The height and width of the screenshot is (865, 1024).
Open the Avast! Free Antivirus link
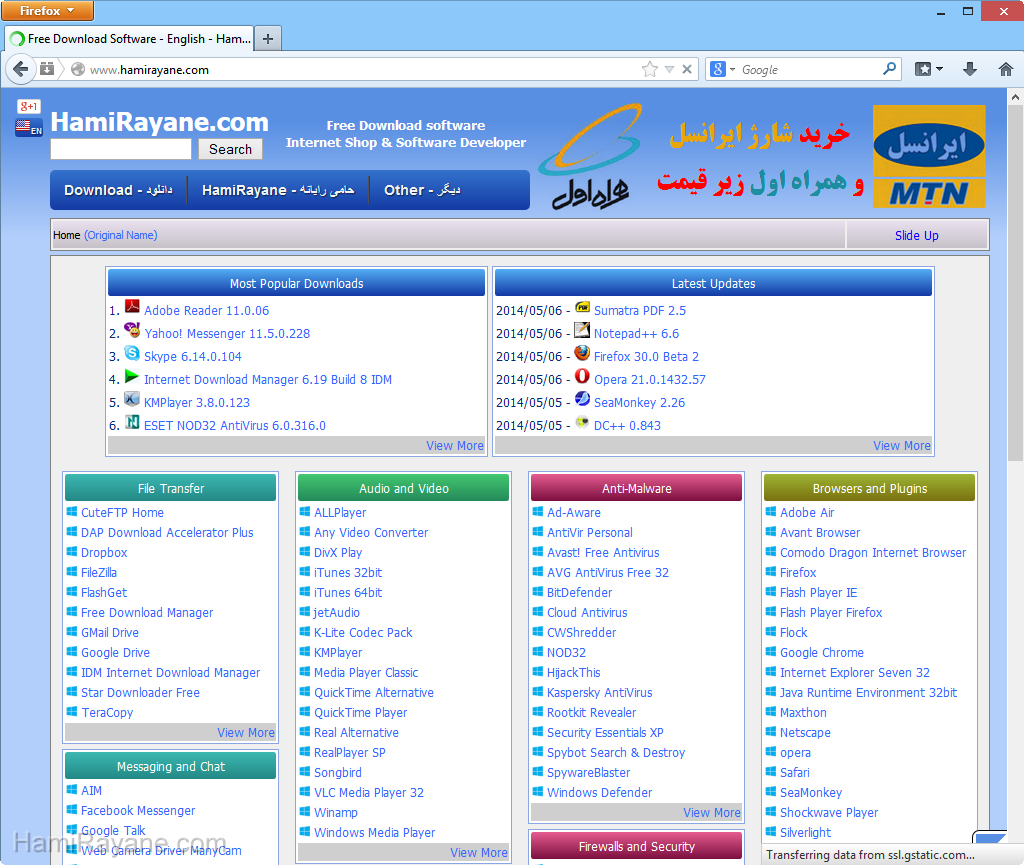tap(603, 552)
